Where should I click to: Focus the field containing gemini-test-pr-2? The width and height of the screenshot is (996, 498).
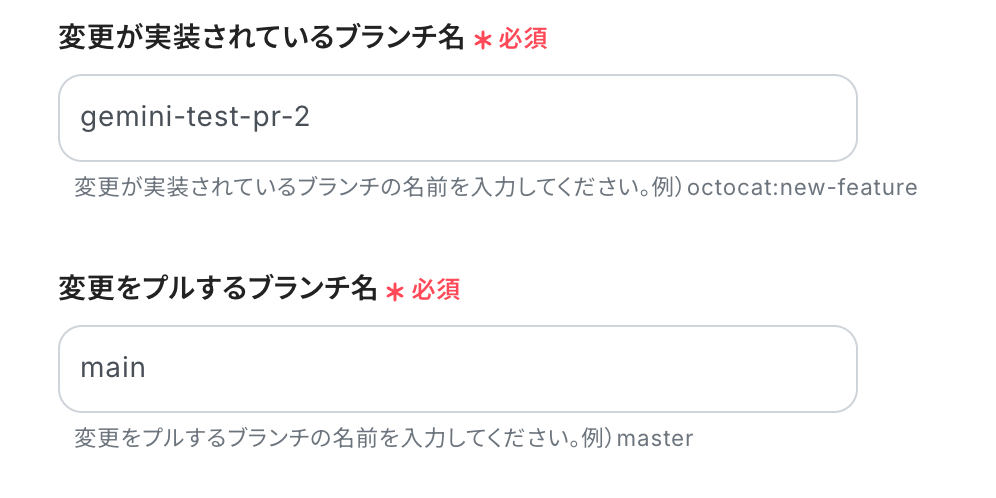click(x=458, y=118)
